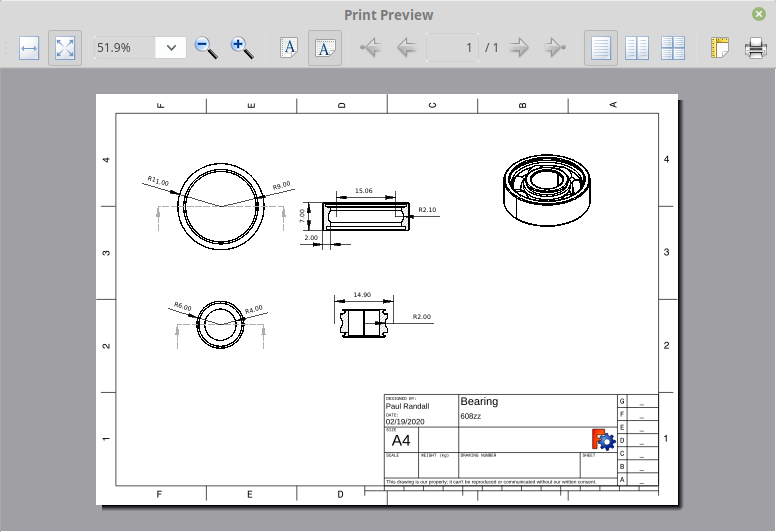Toggle the Fit page icon

[65, 48]
